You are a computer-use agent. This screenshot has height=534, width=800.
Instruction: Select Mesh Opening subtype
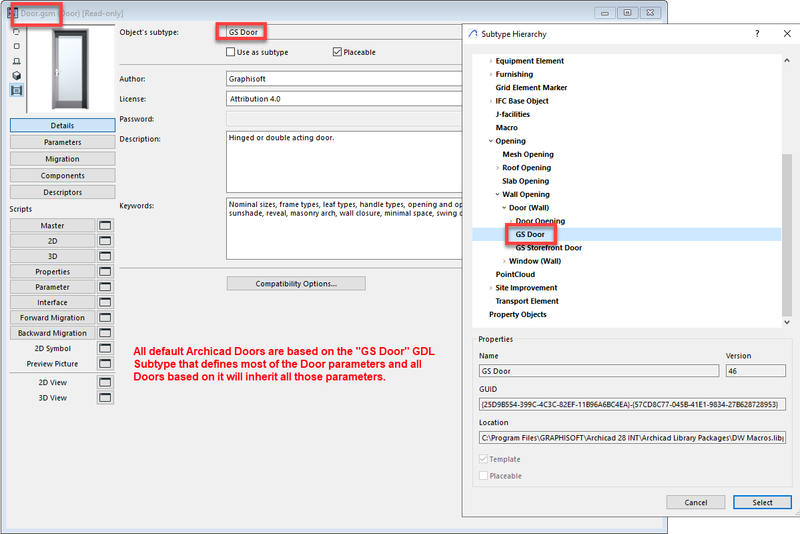click(528, 154)
